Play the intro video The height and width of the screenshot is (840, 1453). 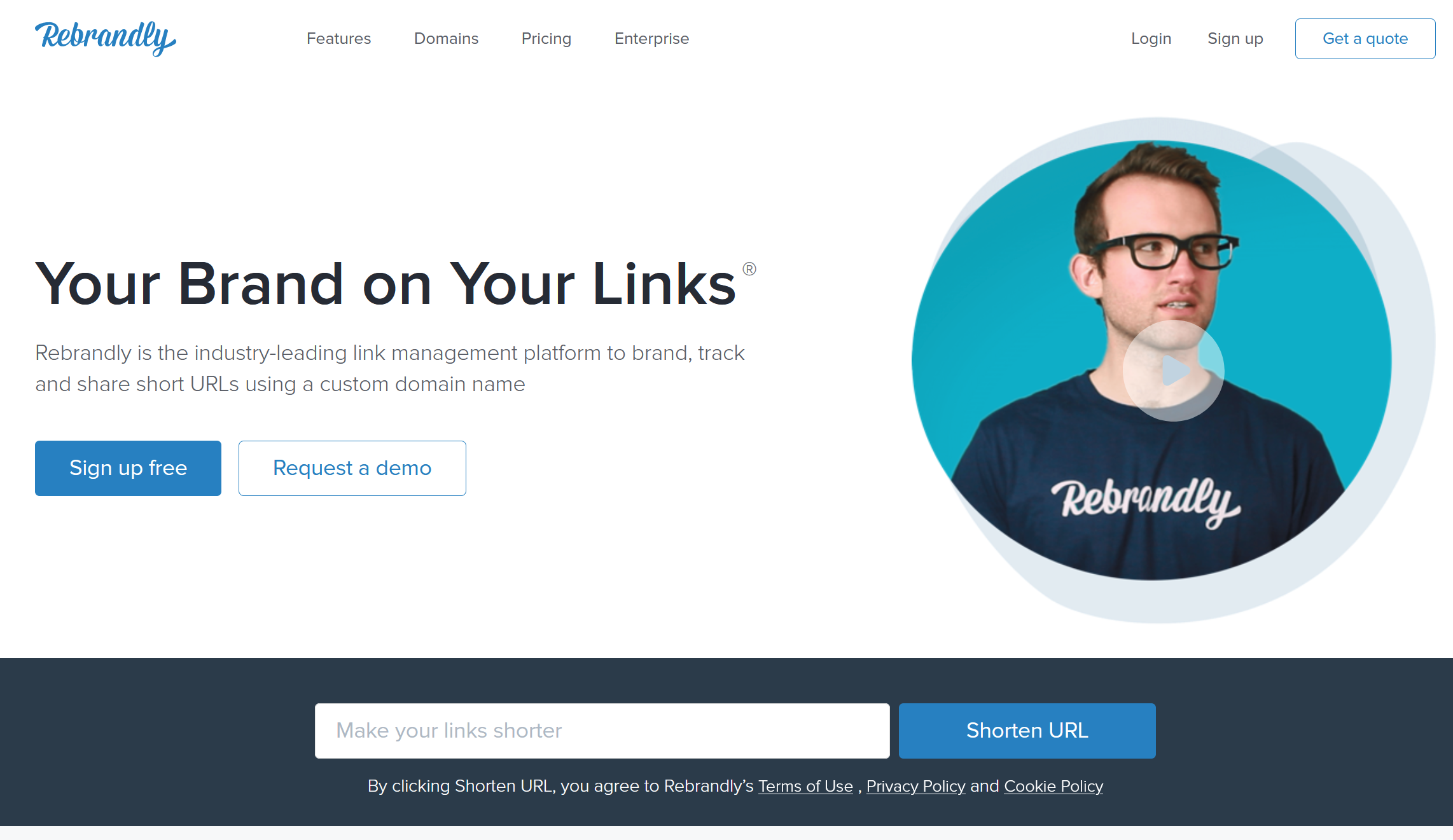tap(1173, 371)
